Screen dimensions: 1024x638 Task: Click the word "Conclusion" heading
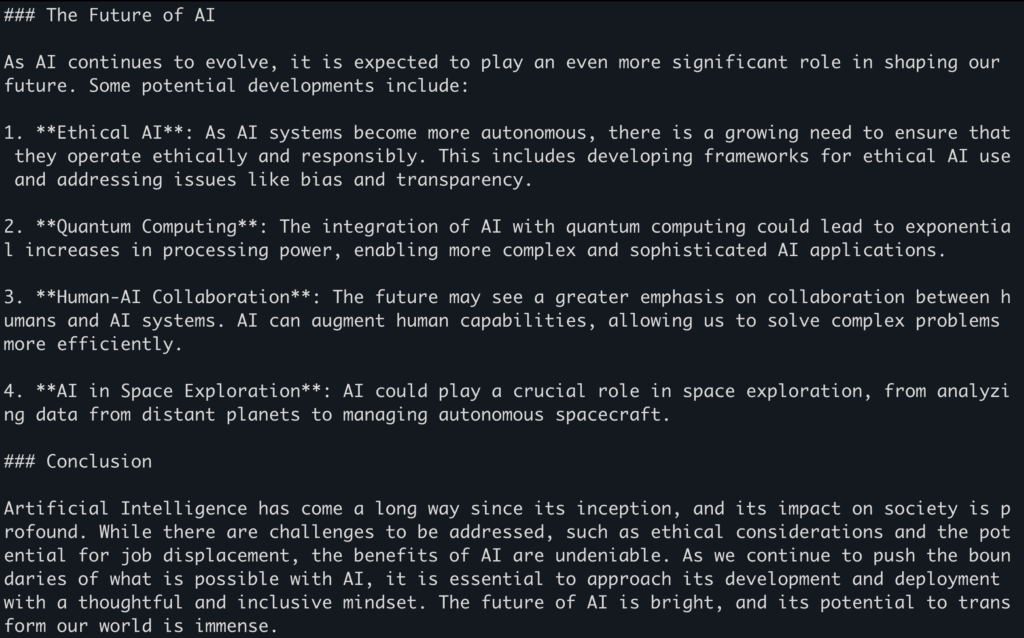[x=99, y=462]
